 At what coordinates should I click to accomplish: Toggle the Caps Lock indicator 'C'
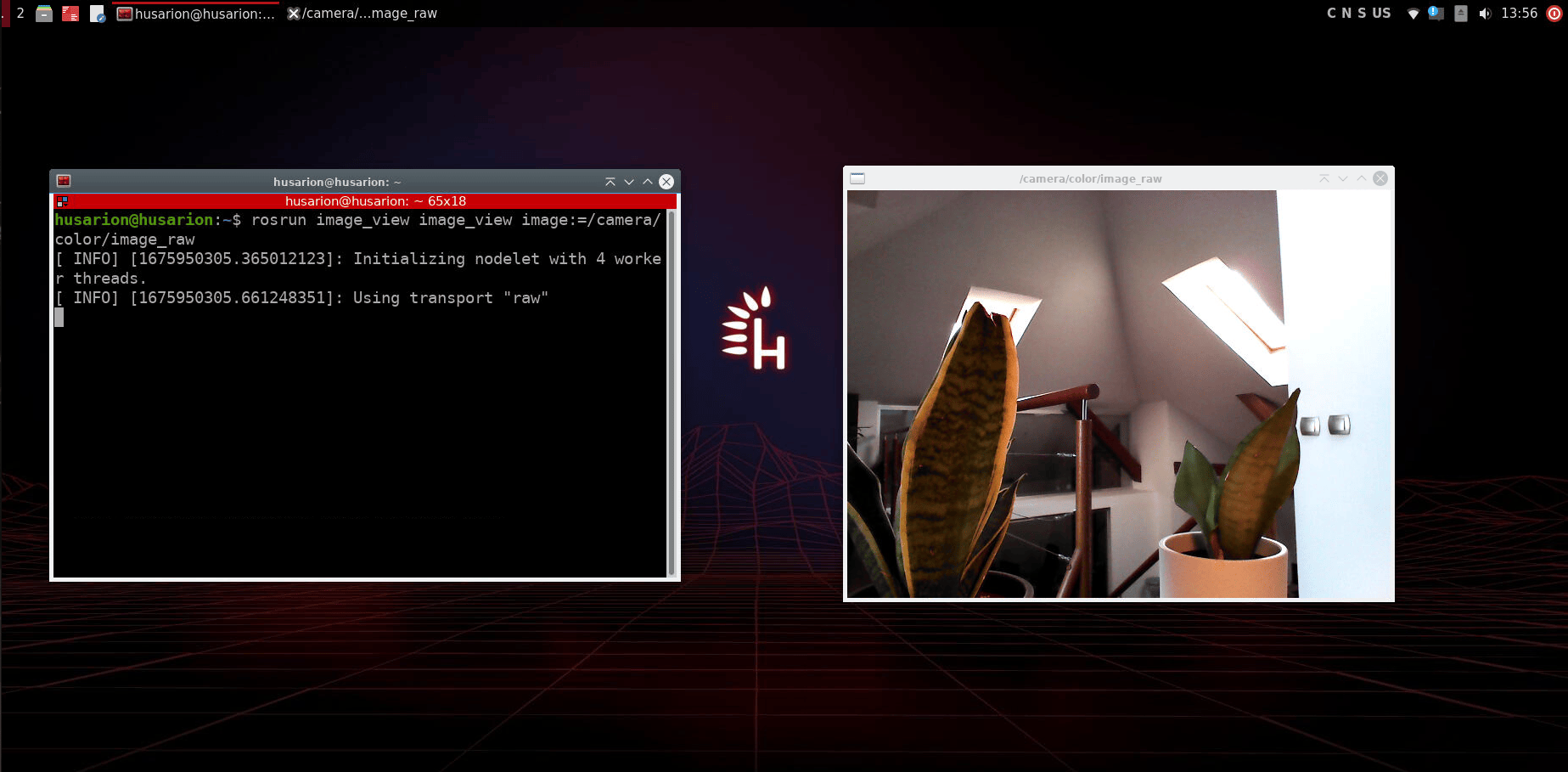pyautogui.click(x=1332, y=13)
